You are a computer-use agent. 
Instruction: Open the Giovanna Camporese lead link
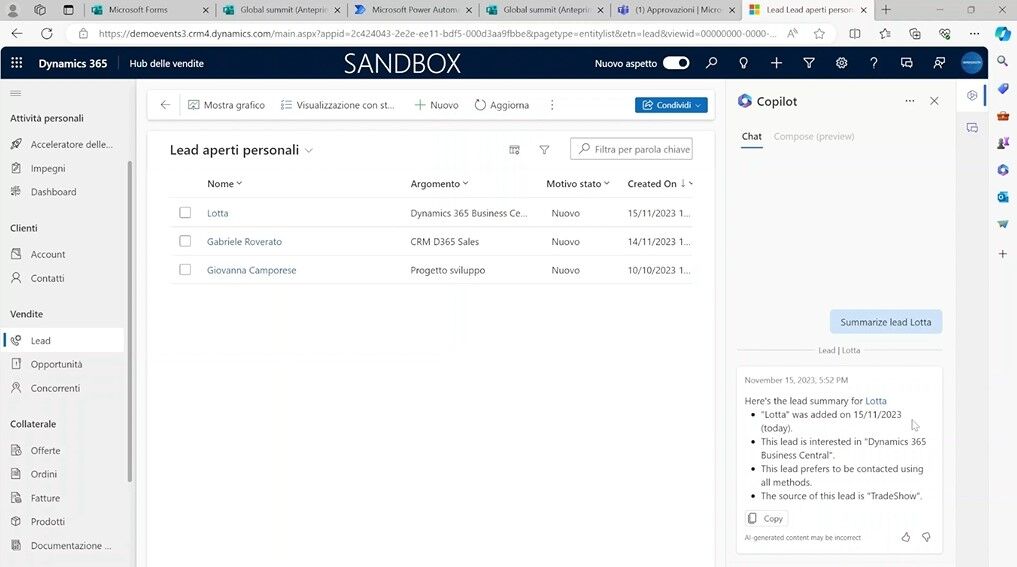(x=251, y=270)
